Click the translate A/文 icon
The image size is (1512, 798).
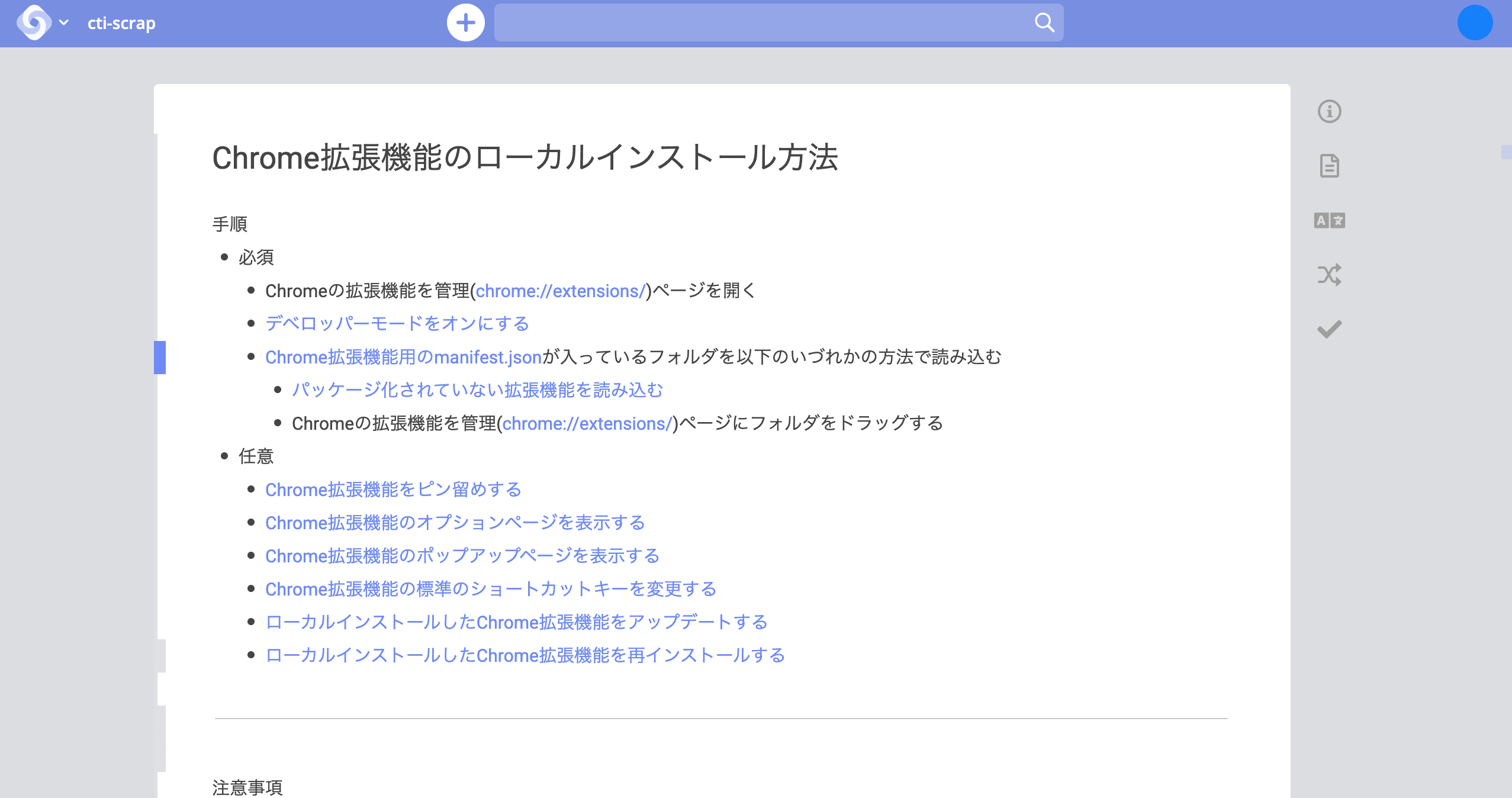(1329, 220)
